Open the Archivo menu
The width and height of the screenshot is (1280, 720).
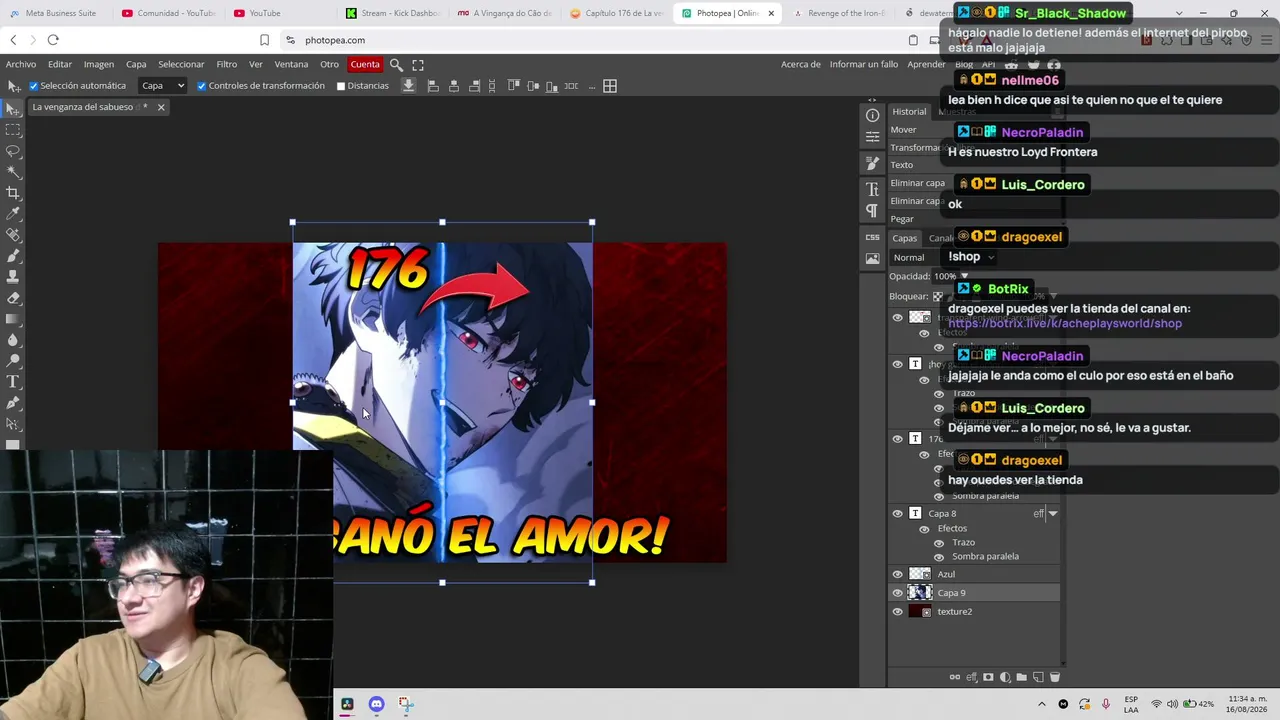point(21,64)
